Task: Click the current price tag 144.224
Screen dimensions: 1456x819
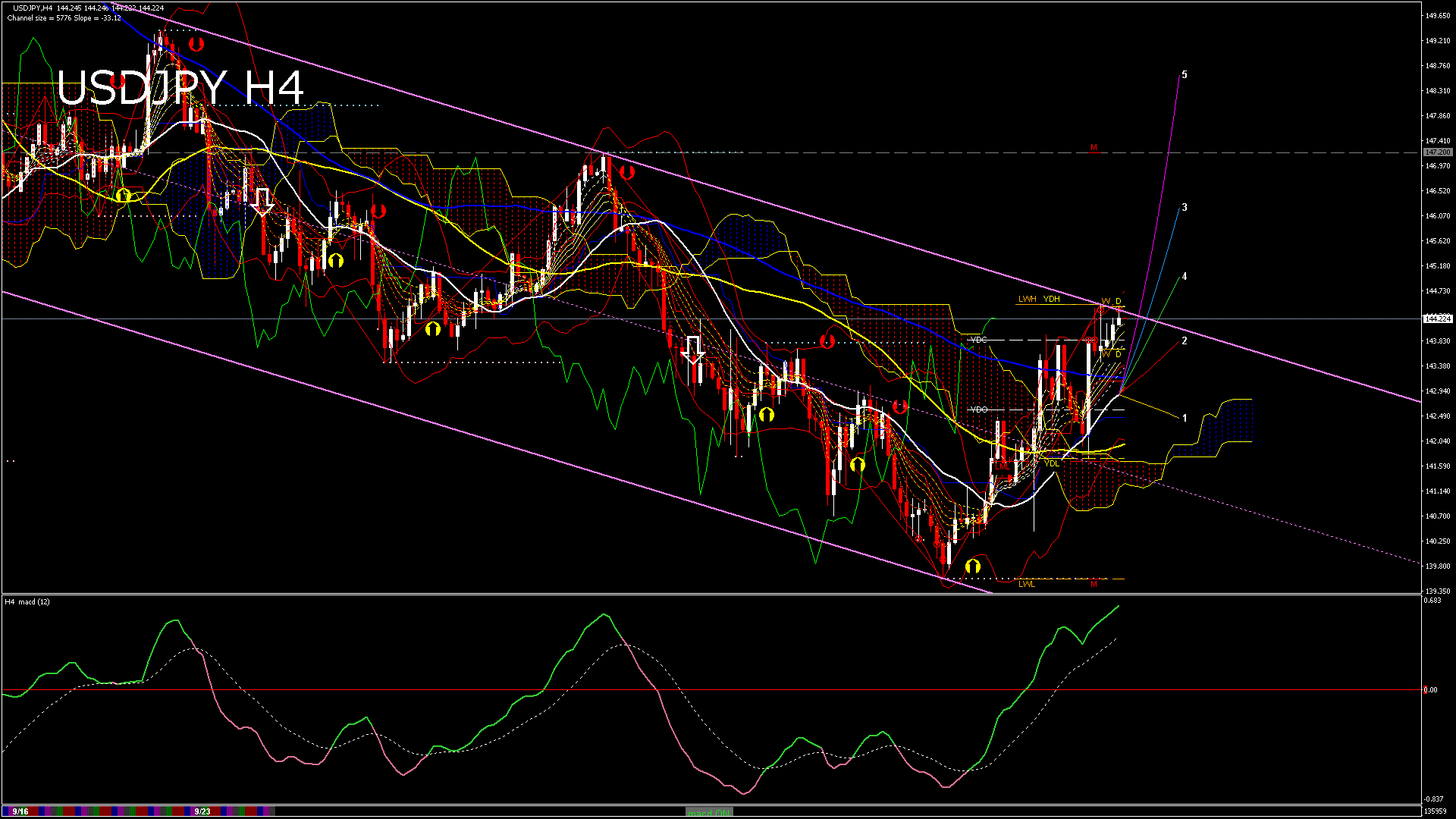Action: (x=1438, y=319)
